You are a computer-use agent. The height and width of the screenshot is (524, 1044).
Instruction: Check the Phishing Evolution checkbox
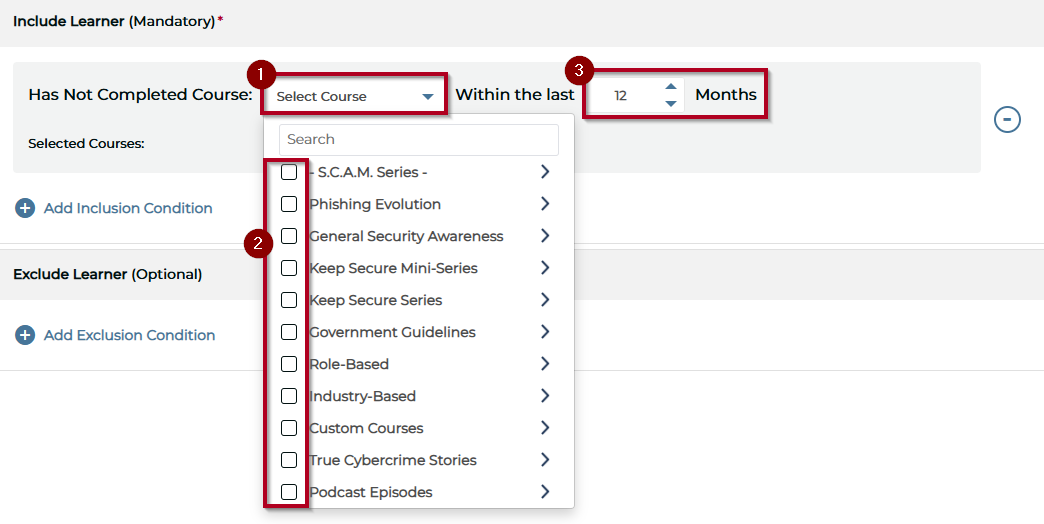(x=289, y=204)
